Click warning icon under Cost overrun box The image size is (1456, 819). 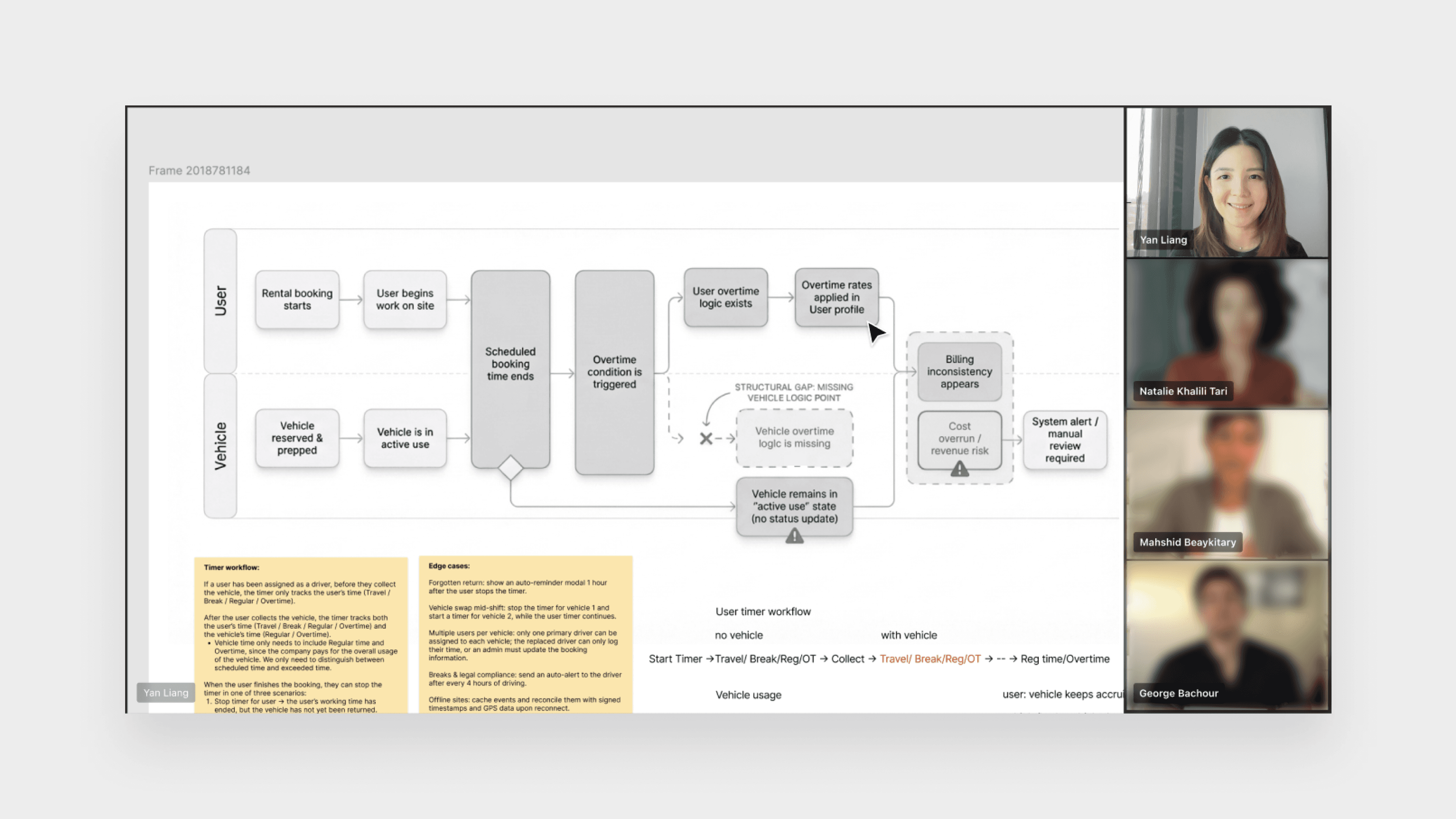point(959,469)
